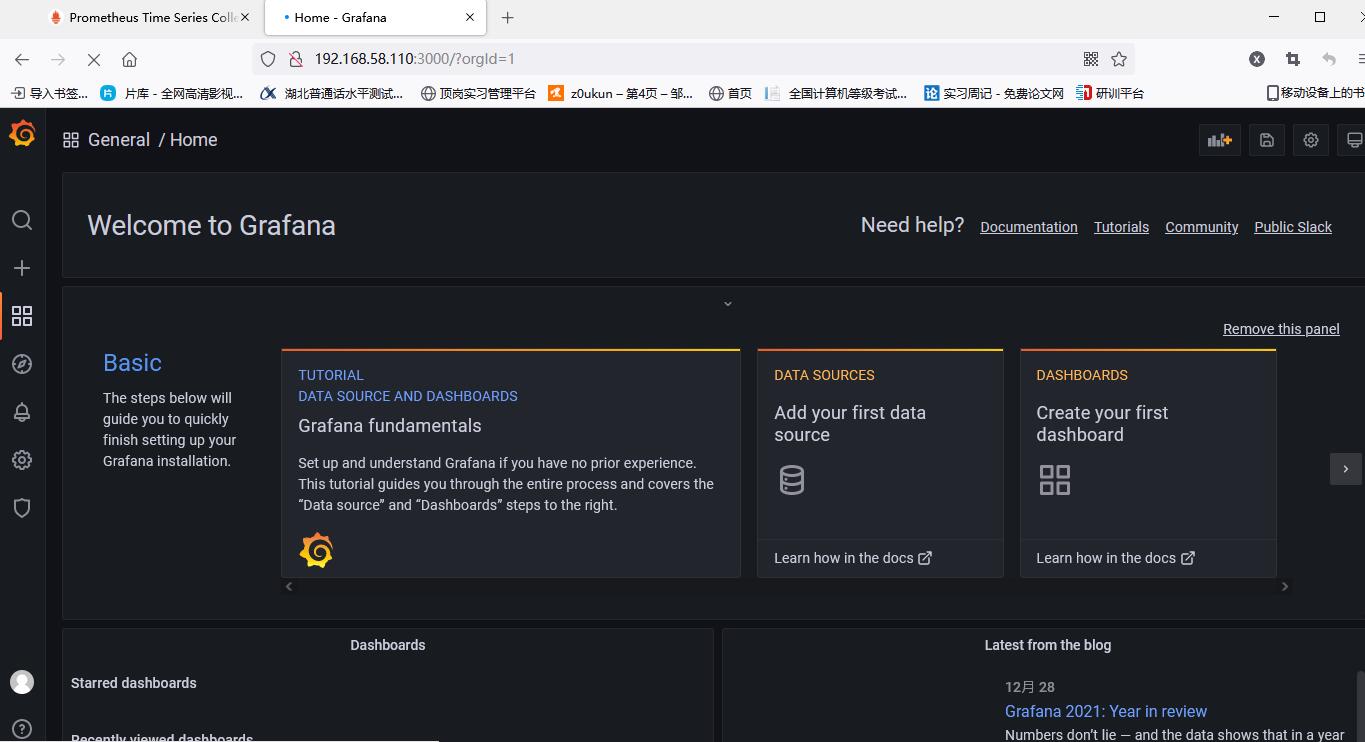Viewport: 1365px width, 742px height.
Task: Click Home in the breadcrumb
Action: (194, 140)
